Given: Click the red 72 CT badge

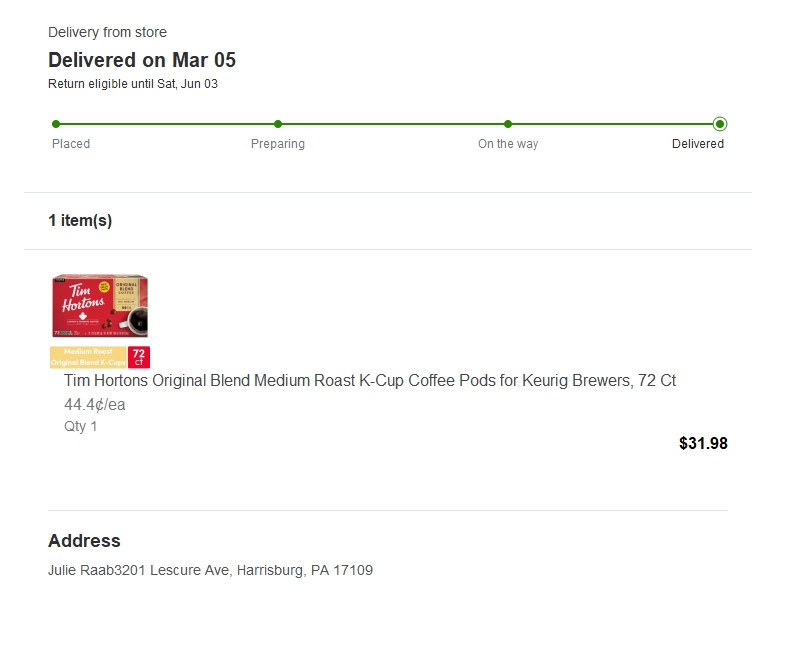Looking at the screenshot, I should (x=139, y=357).
